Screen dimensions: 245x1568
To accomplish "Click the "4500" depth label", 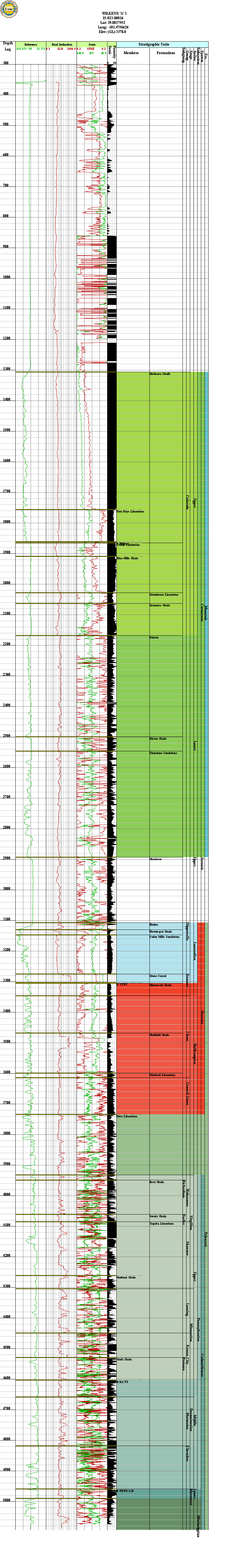I will coord(7,1347).
